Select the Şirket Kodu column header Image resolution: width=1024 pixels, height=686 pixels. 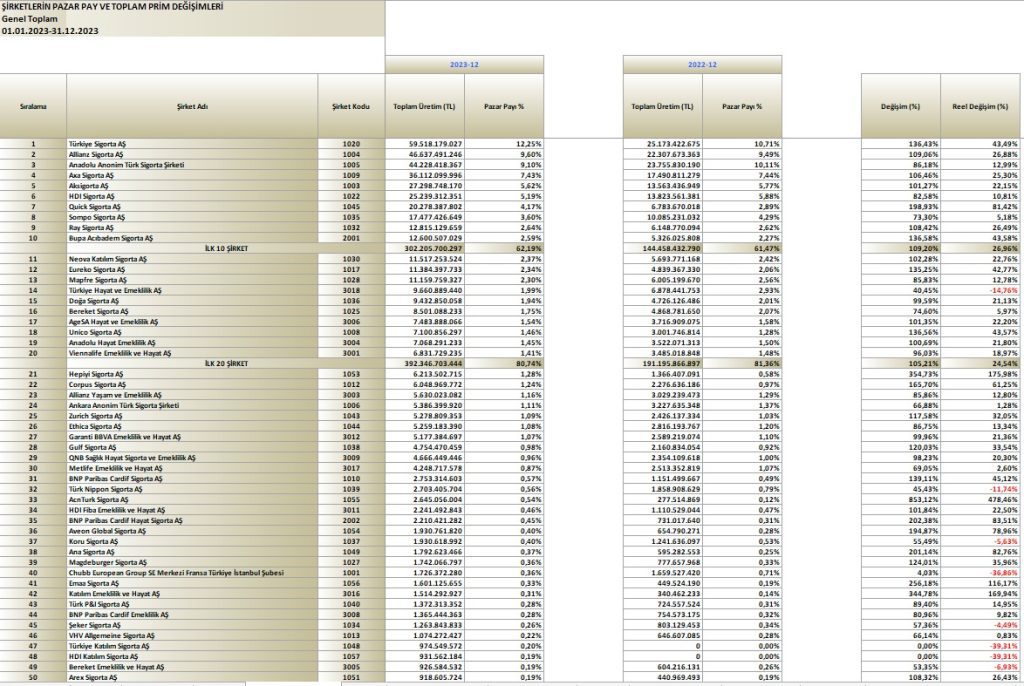point(351,106)
